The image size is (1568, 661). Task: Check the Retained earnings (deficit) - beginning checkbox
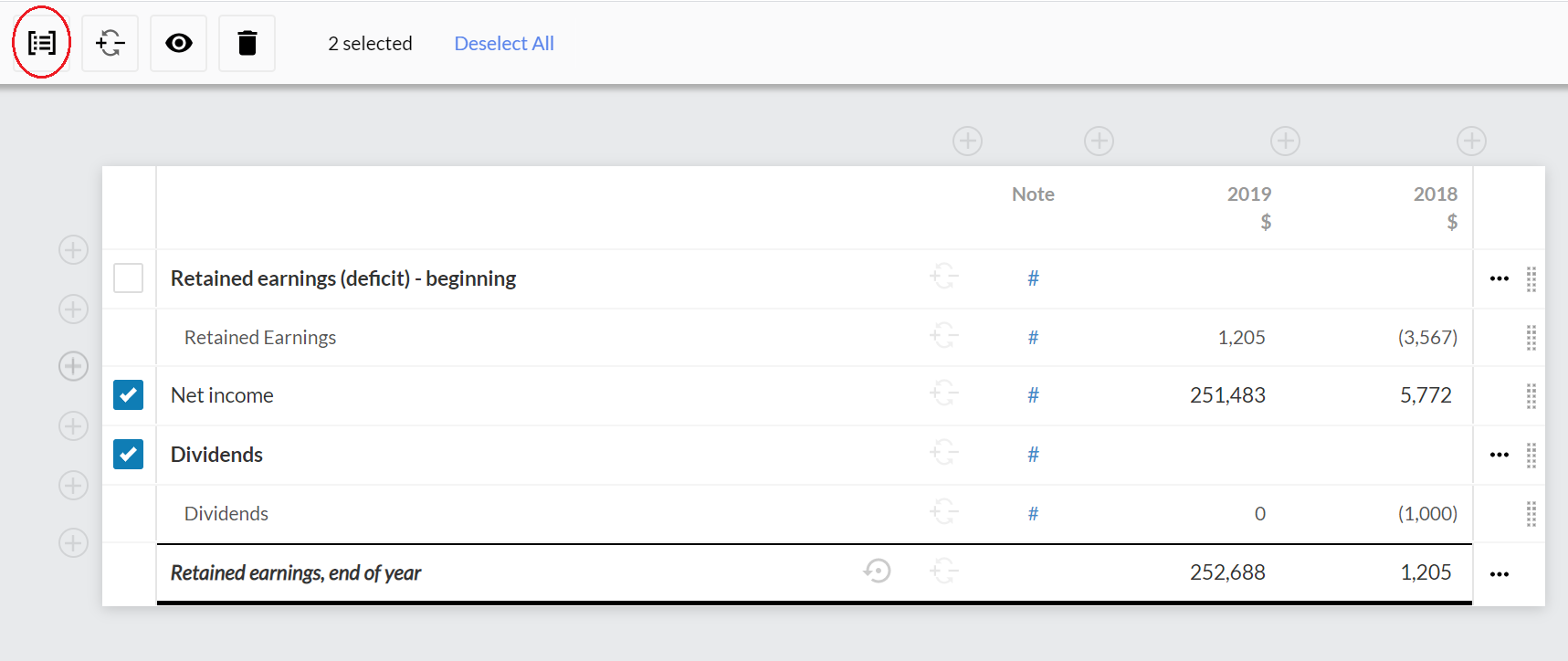[x=129, y=278]
